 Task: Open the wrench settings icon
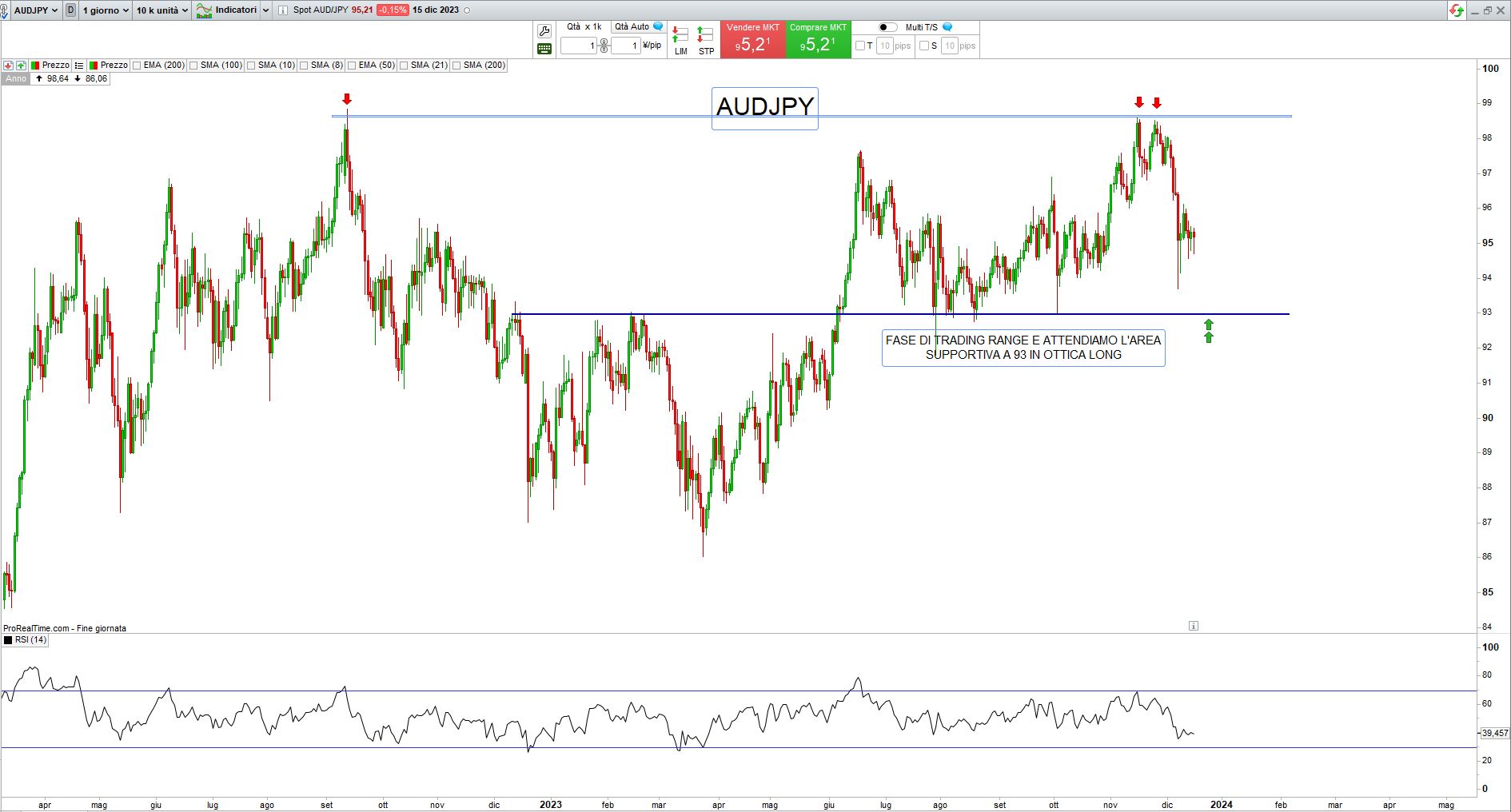pyautogui.click(x=544, y=31)
